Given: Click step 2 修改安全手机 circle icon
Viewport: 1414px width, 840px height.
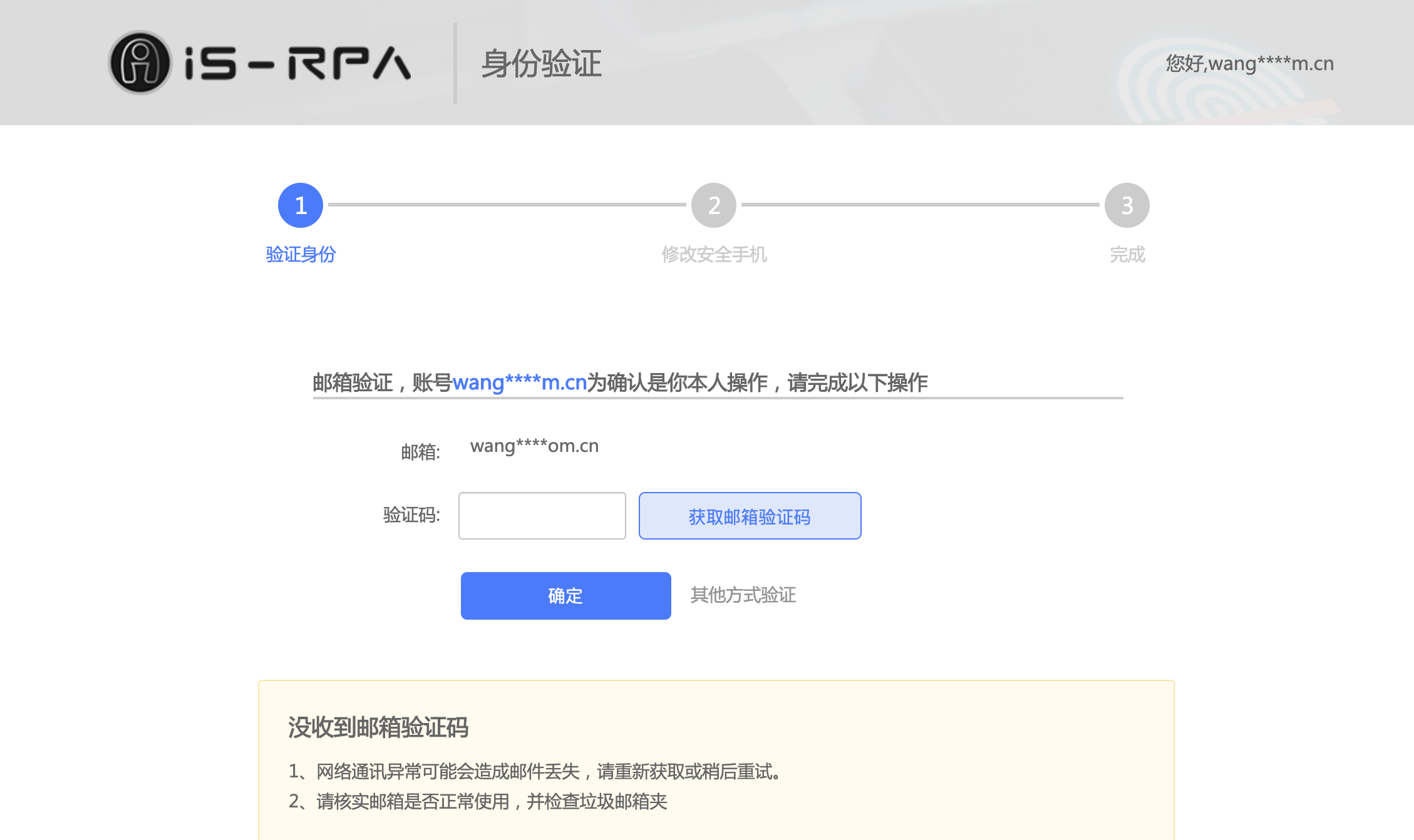Looking at the screenshot, I should pyautogui.click(x=714, y=205).
